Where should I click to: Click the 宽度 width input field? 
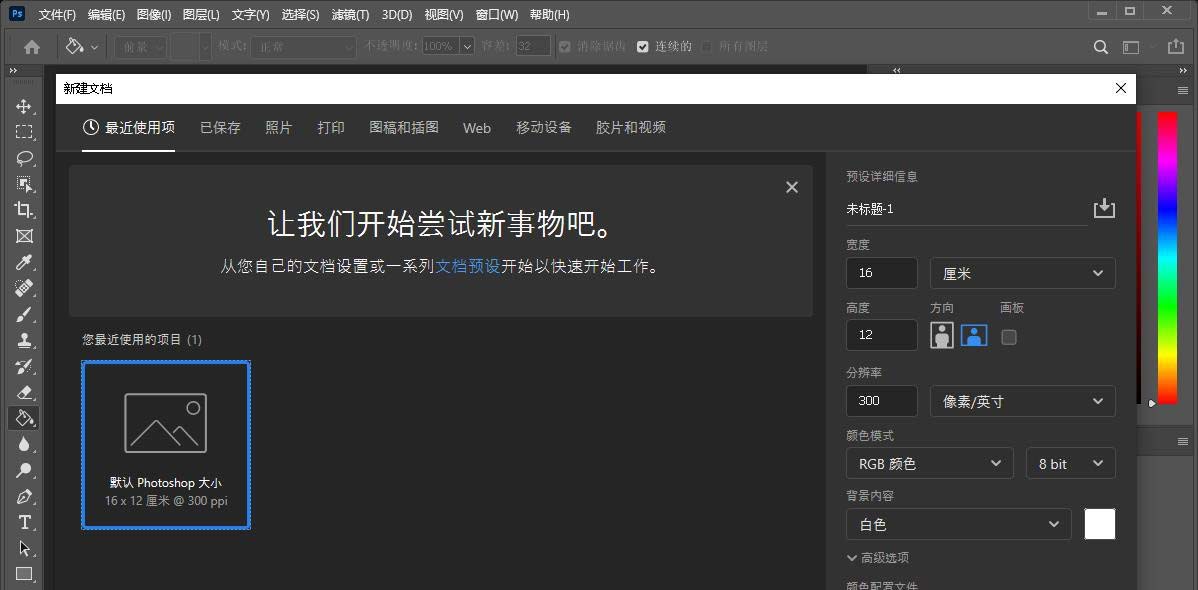[x=882, y=273]
